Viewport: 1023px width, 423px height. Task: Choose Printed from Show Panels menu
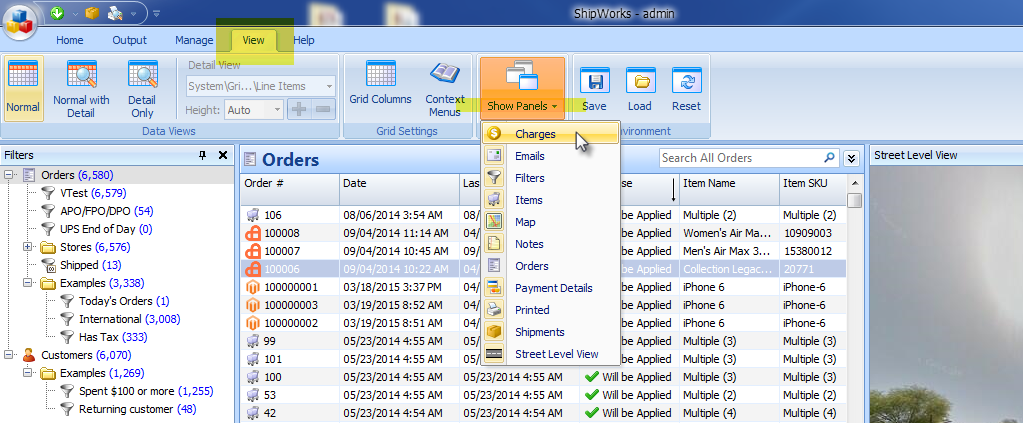pos(550,309)
